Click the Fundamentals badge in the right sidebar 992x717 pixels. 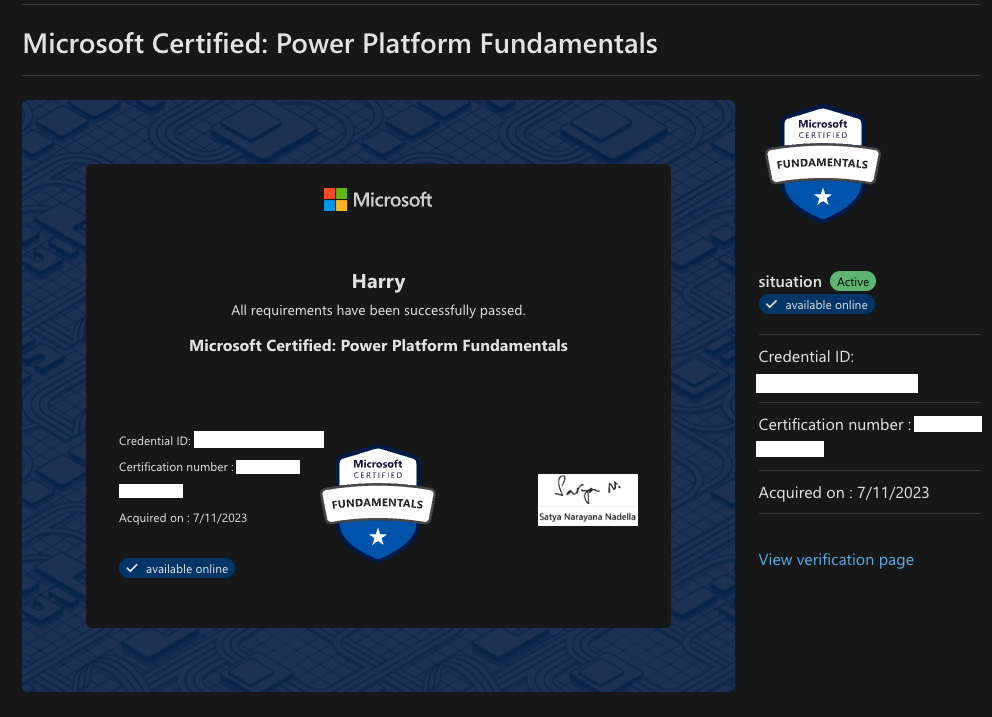(x=822, y=164)
